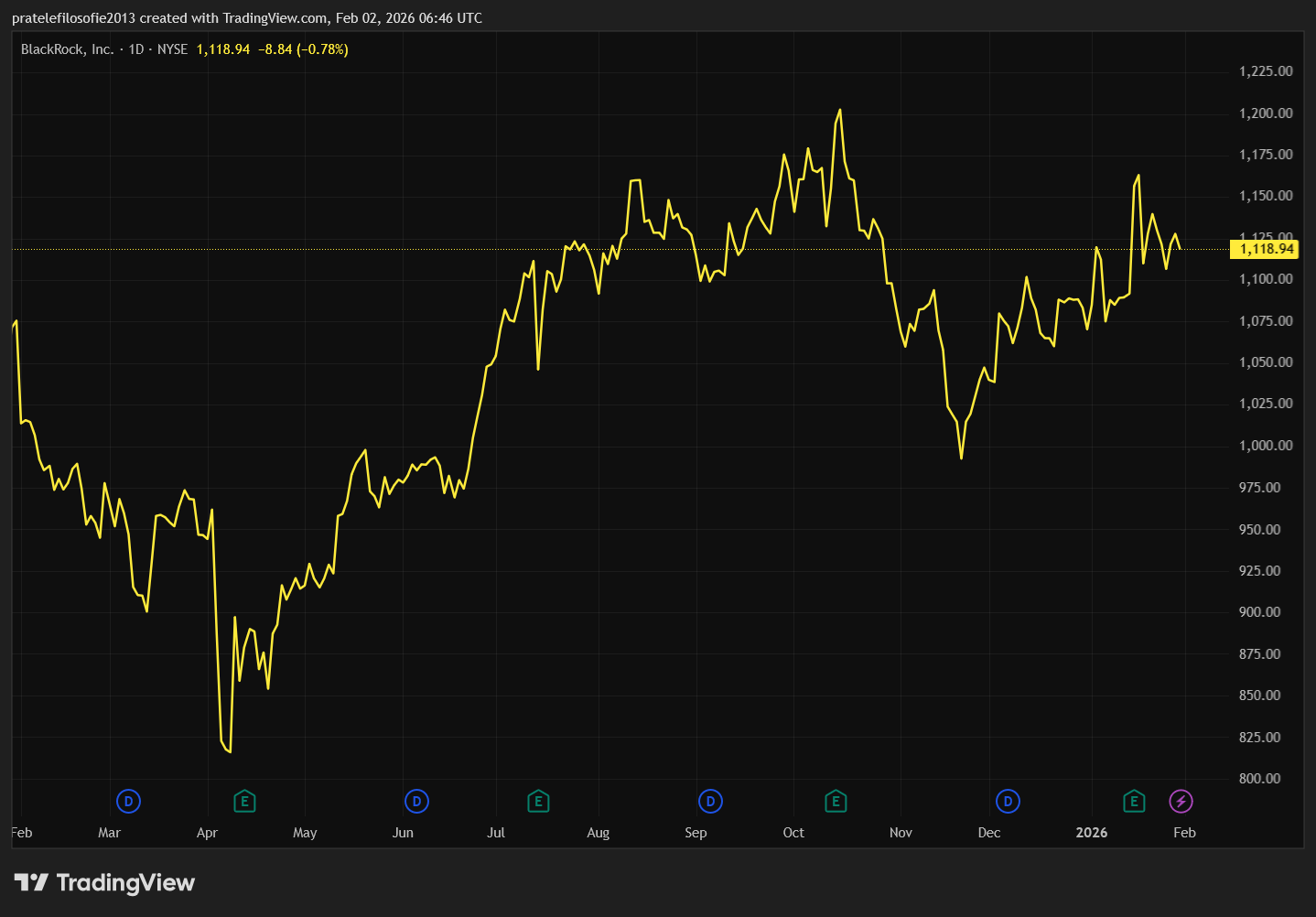This screenshot has height=917, width=1316.
Task: Click the Apr label on time axis
Action: tap(207, 833)
